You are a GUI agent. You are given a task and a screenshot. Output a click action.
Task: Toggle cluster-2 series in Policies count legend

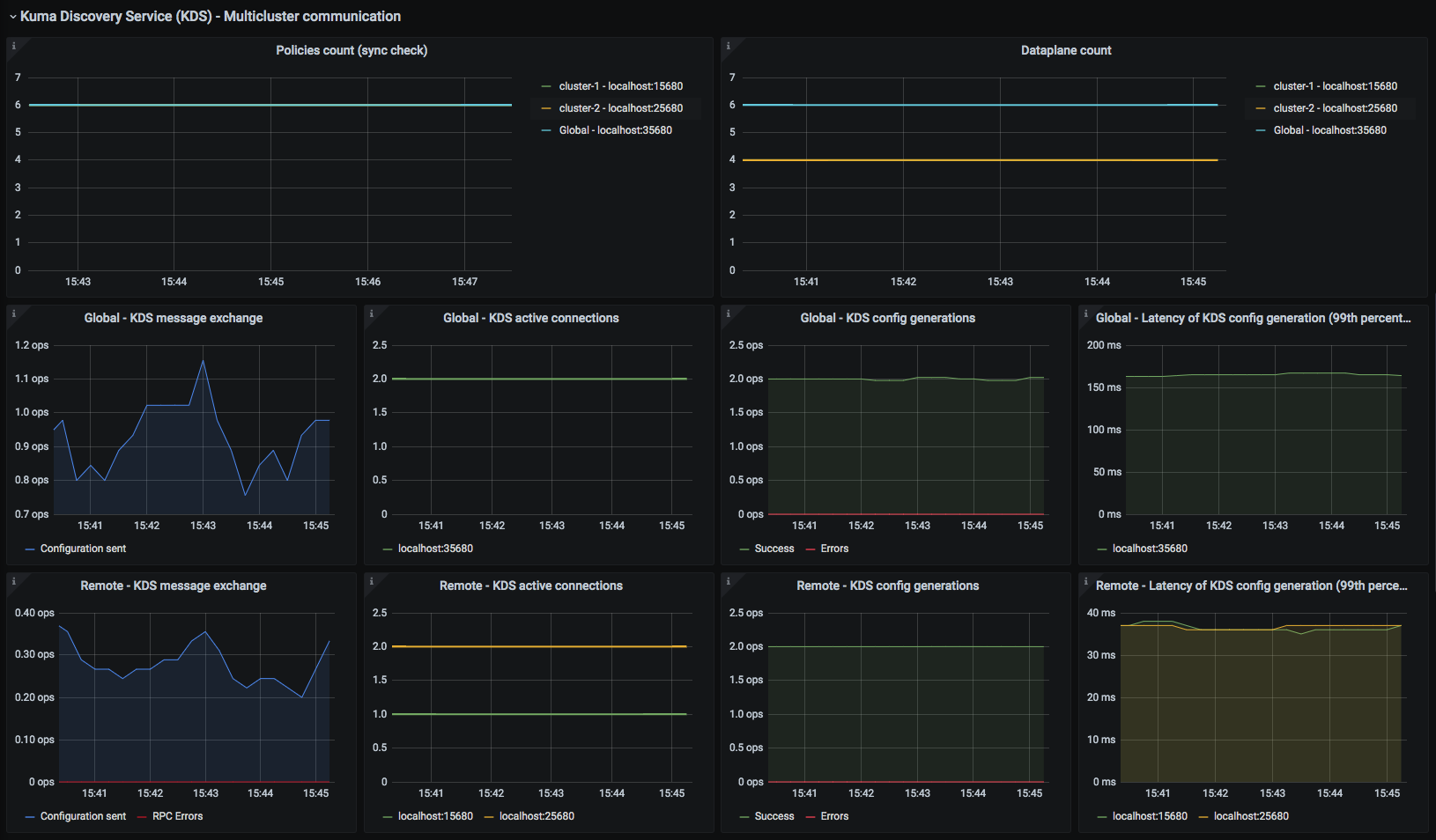620,108
